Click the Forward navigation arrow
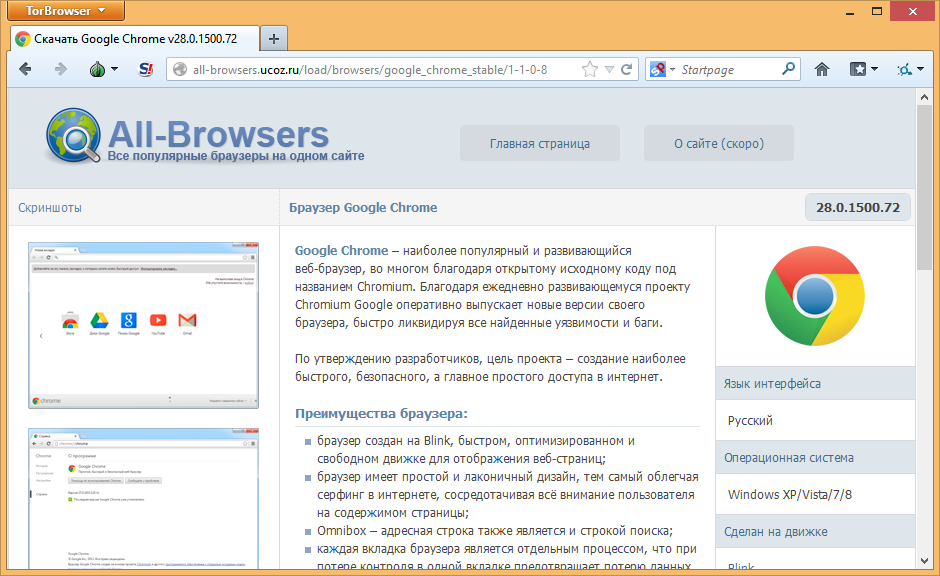Image resolution: width=940 pixels, height=576 pixels. coord(61,69)
